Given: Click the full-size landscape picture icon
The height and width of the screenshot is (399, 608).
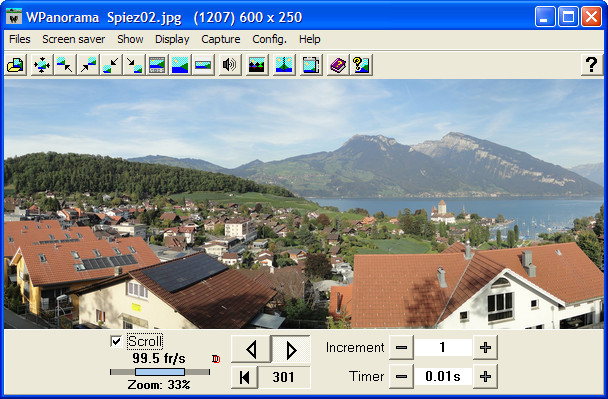Looking at the screenshot, I should (x=180, y=65).
